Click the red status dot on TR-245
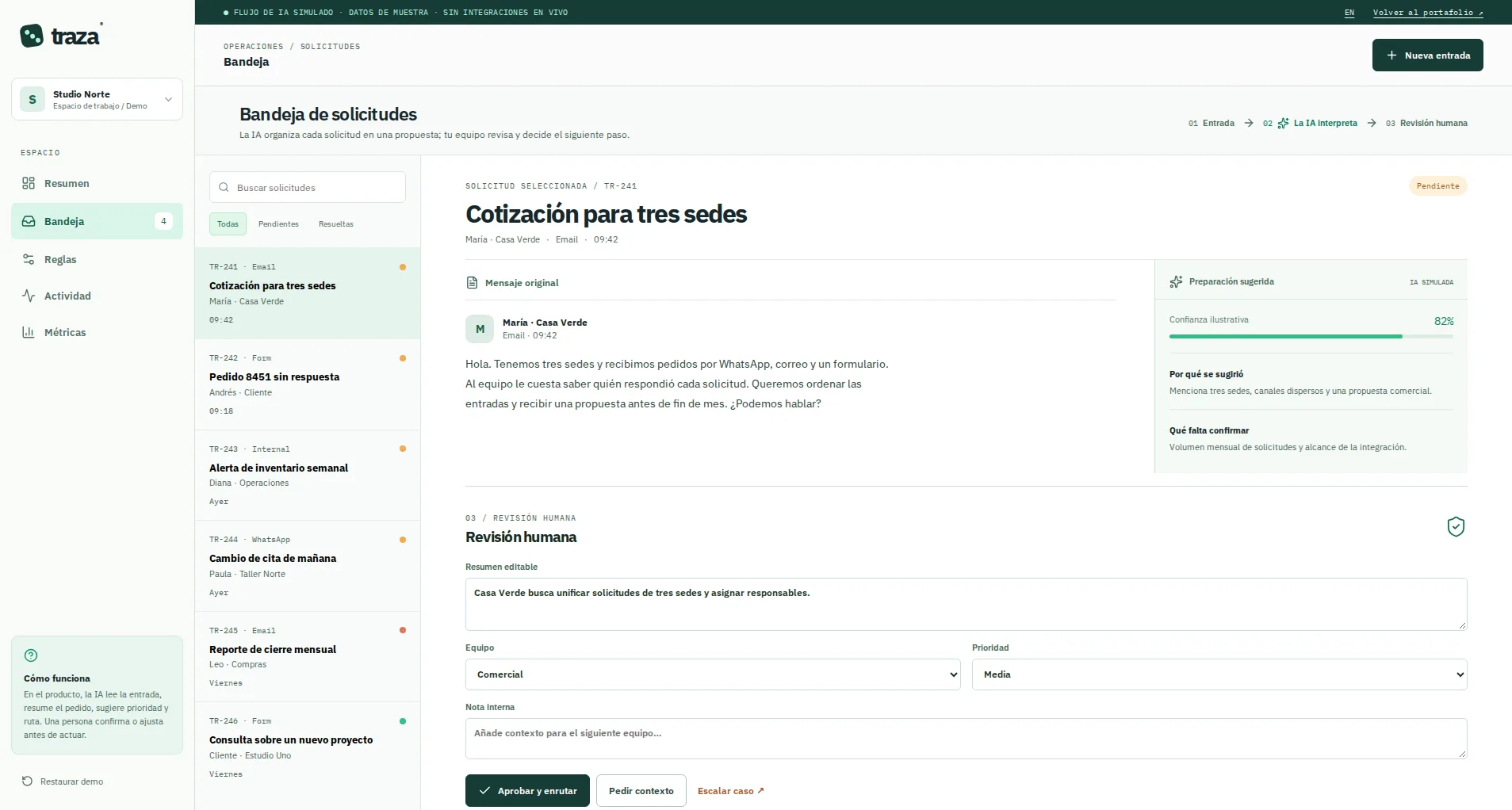This screenshot has width=1512, height=810. 403,630
